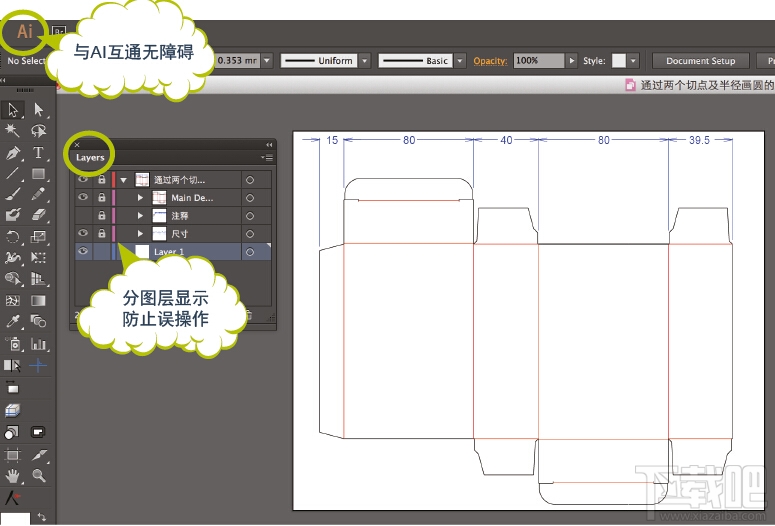Select the Mesh tool
Viewport: 775px width, 526px height.
[x=12, y=301]
